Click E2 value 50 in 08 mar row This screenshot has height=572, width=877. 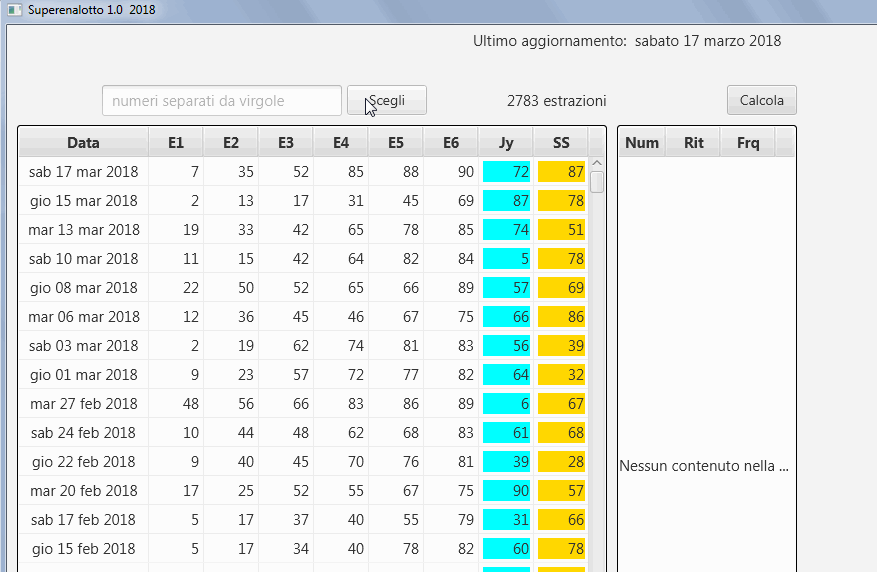click(x=246, y=288)
